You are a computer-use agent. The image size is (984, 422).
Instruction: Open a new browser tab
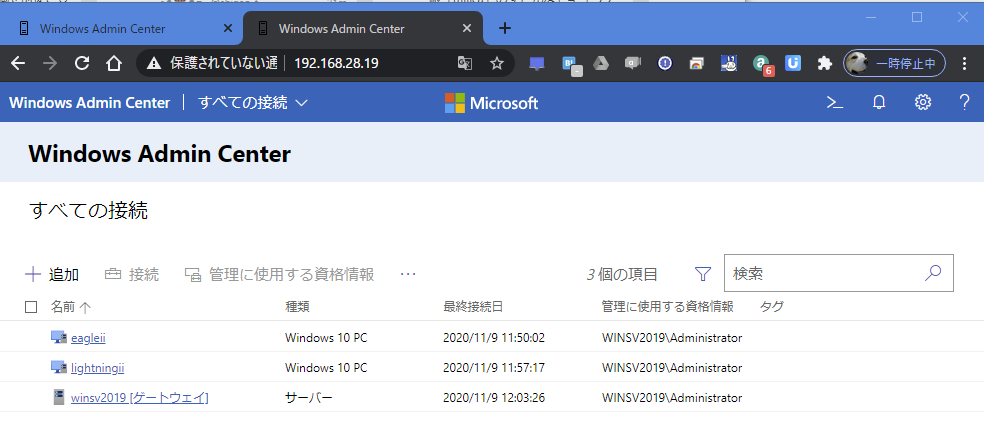[505, 28]
